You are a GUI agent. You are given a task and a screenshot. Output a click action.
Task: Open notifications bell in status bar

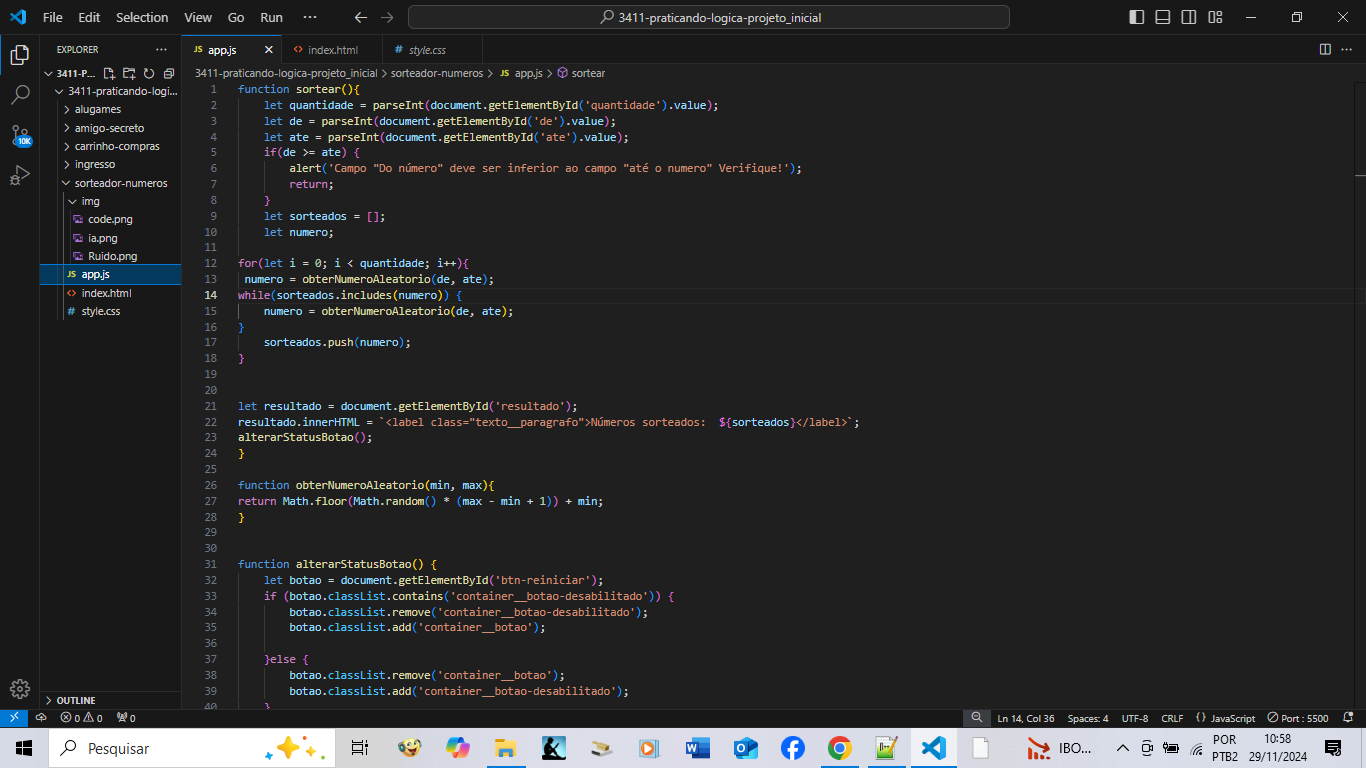click(1348, 718)
